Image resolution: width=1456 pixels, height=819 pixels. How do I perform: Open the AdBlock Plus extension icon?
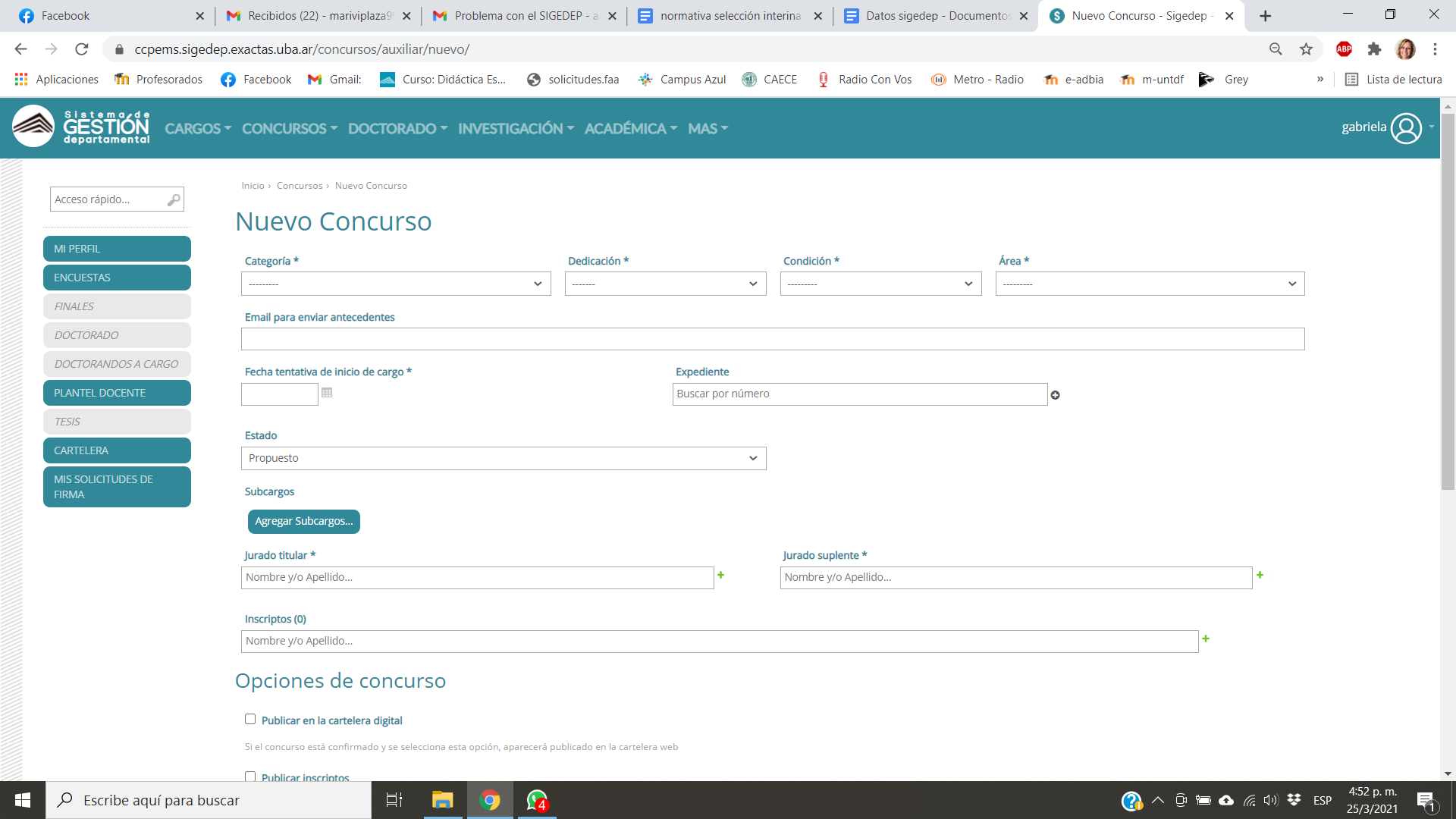click(1344, 49)
